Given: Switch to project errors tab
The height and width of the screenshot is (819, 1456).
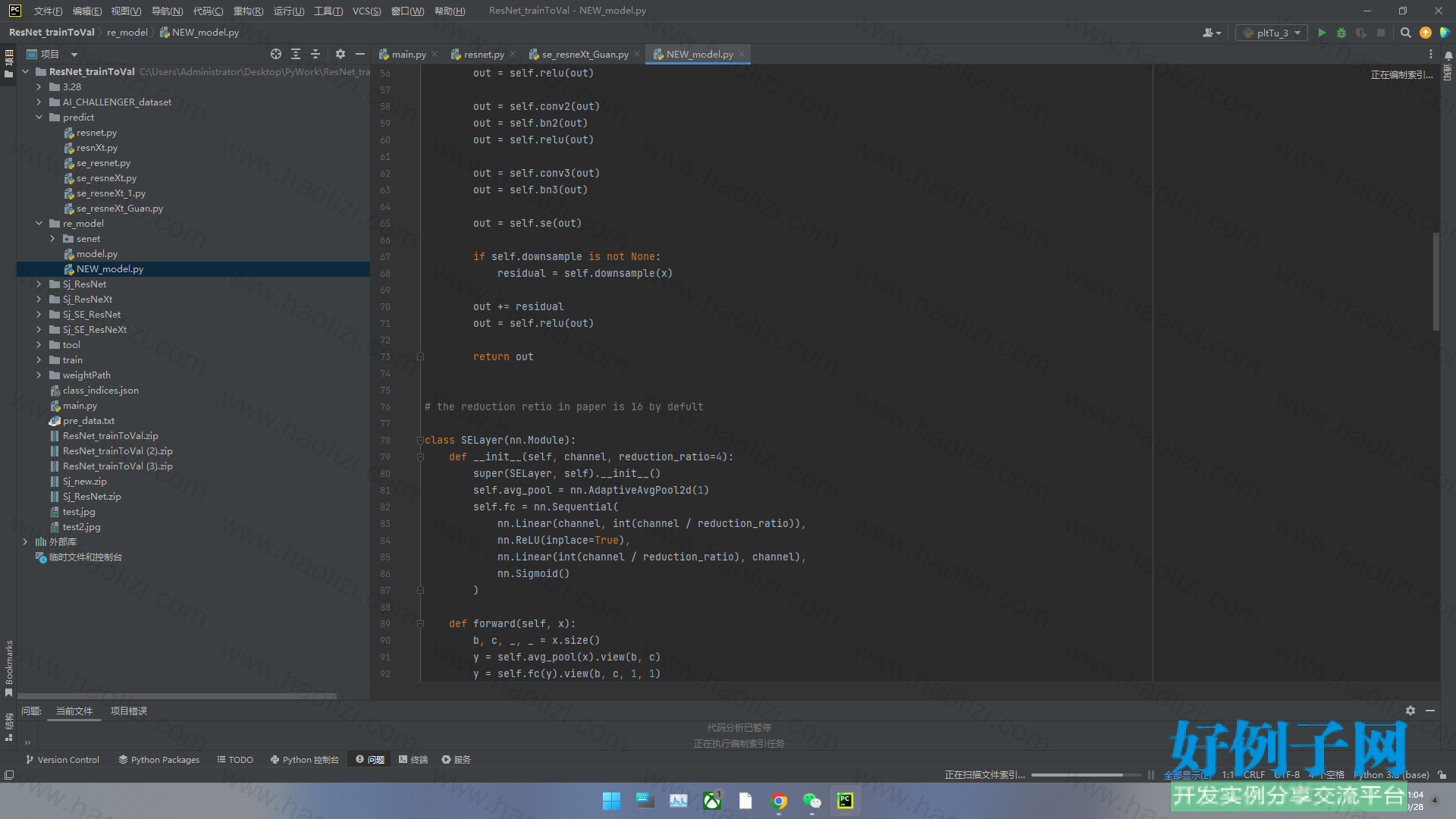Looking at the screenshot, I should (x=129, y=711).
